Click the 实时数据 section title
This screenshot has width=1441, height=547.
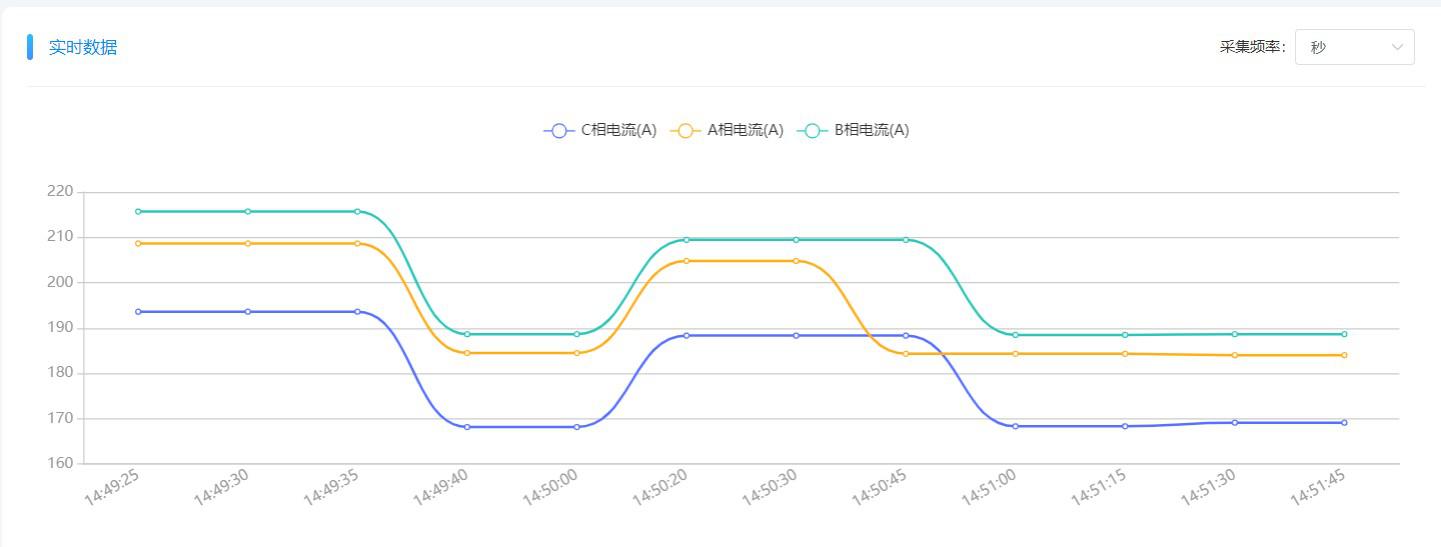click(x=83, y=47)
